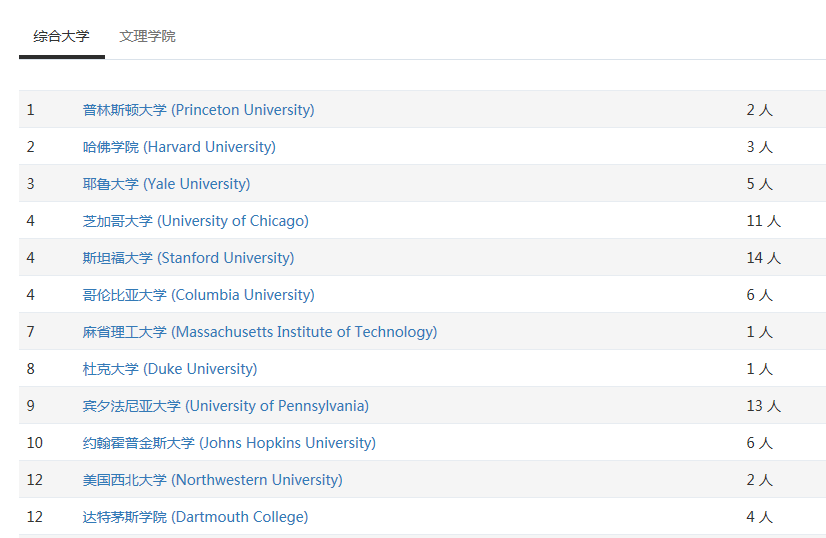The height and width of the screenshot is (538, 826).
Task: Click the 5 人 count for Yale
Action: pos(759,183)
